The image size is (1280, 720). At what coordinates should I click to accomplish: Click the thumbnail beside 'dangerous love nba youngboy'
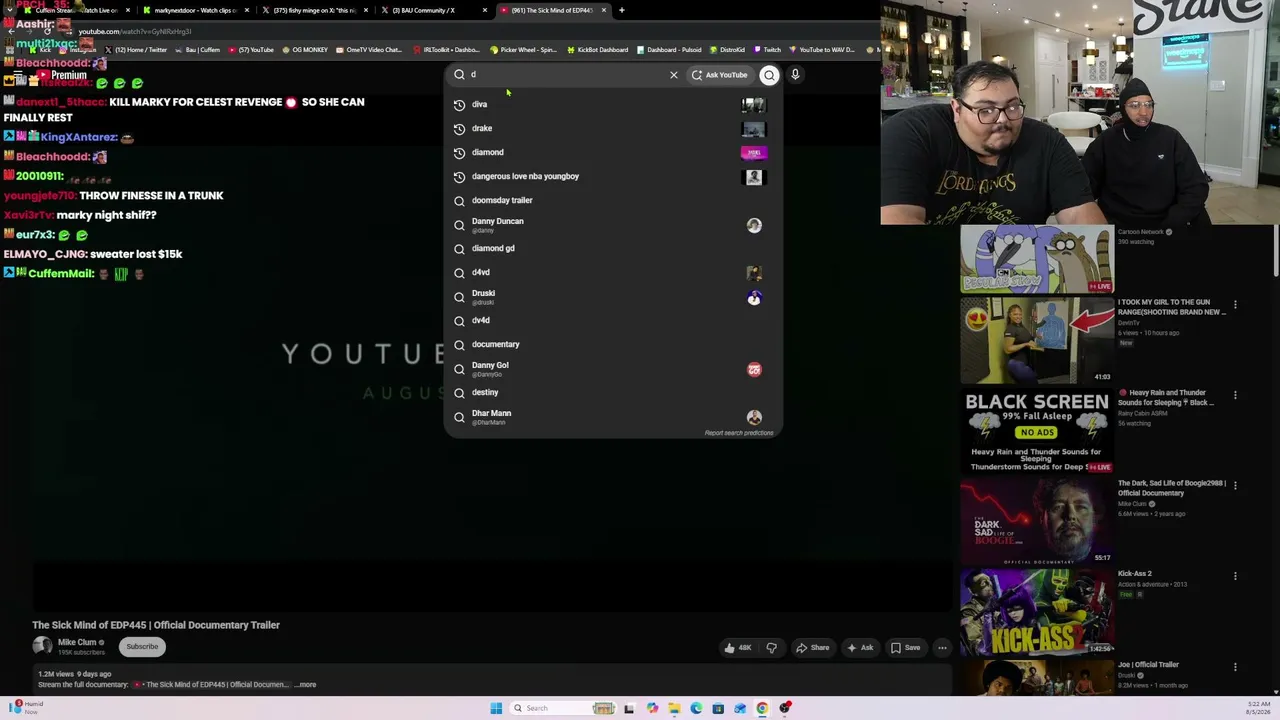754,177
